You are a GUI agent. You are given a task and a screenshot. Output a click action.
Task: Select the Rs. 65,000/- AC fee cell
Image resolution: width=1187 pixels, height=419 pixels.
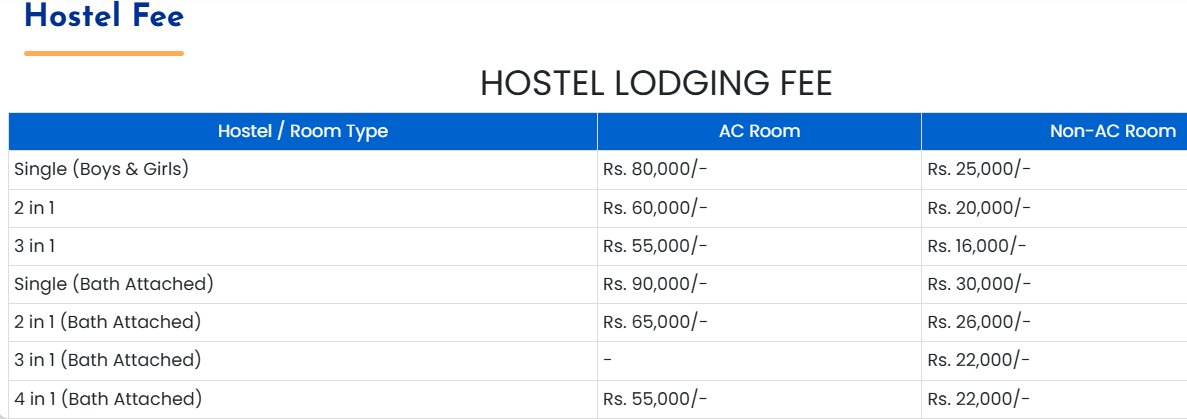pos(655,322)
